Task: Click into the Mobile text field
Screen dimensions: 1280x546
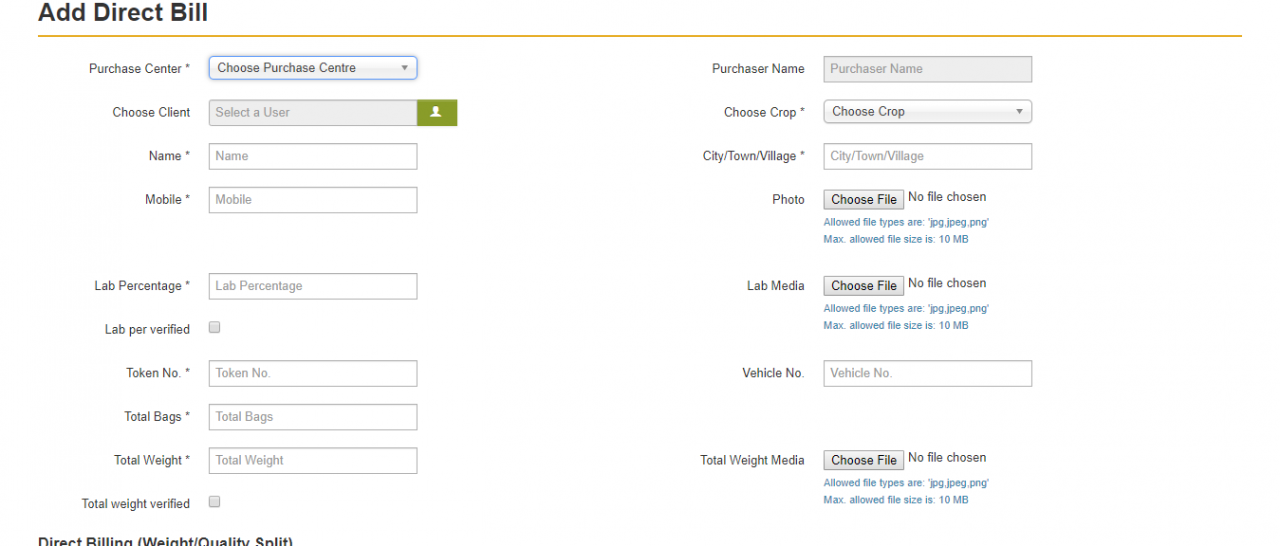Action: (312, 200)
